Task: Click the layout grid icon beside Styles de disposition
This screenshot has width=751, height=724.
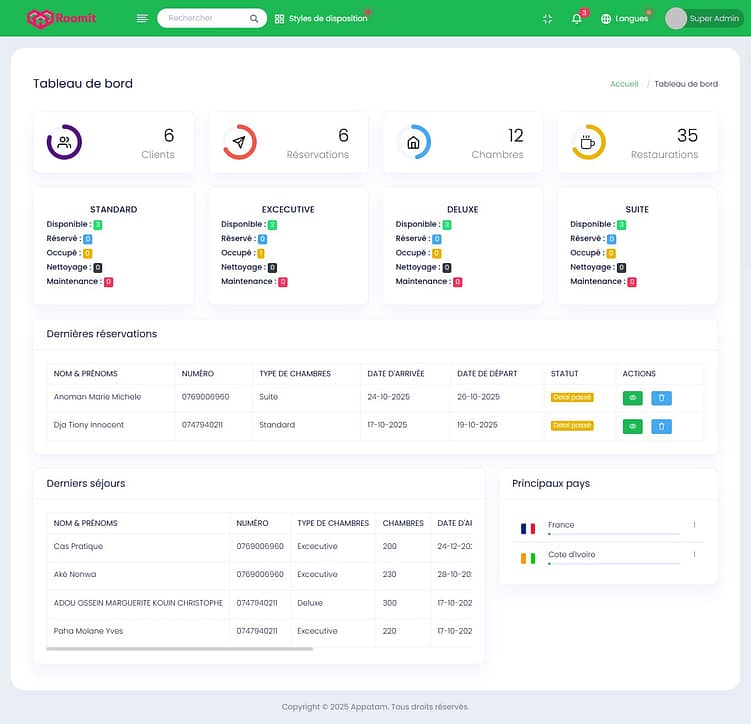Action: [279, 19]
